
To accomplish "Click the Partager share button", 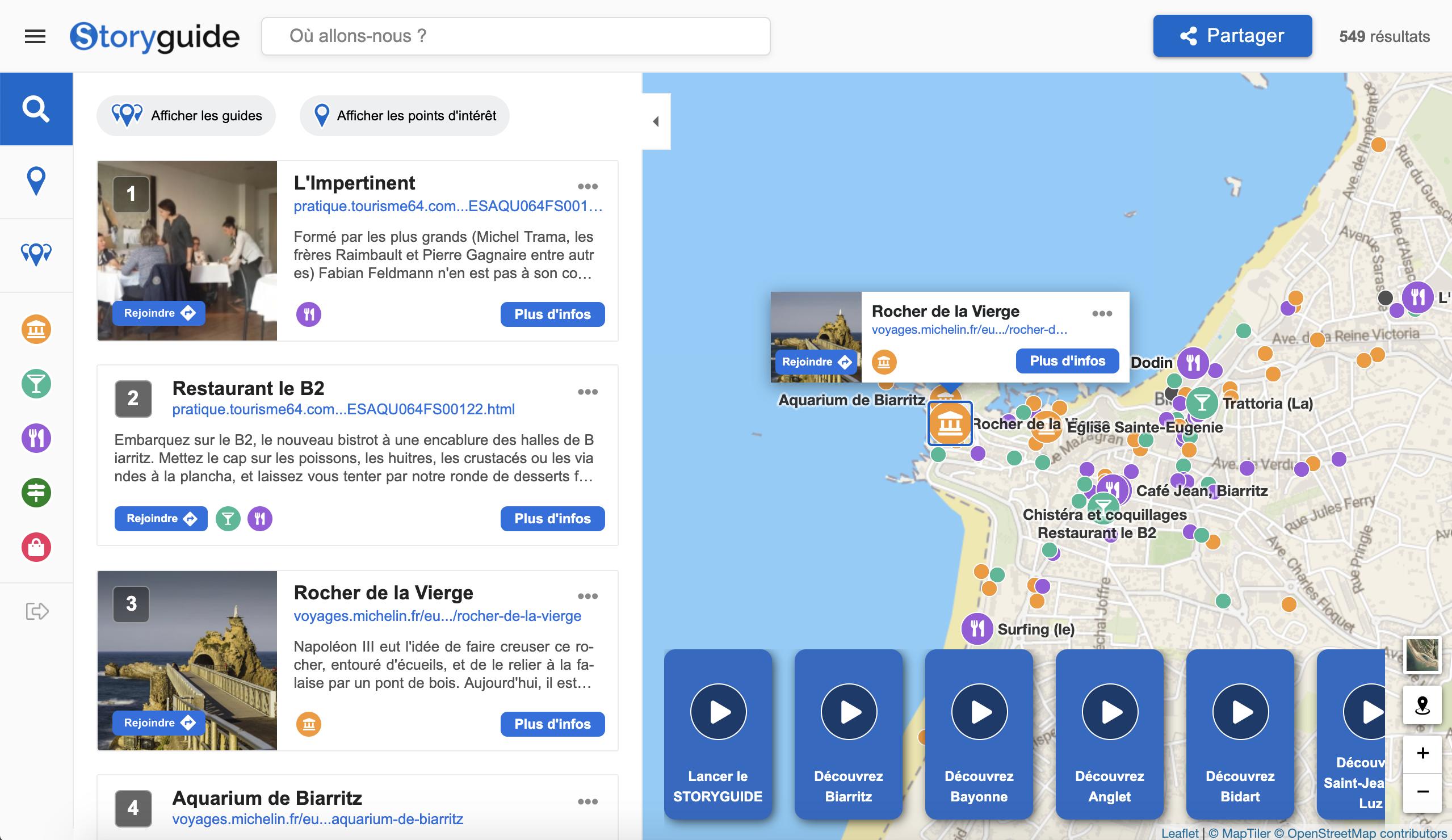I will pos(1232,36).
